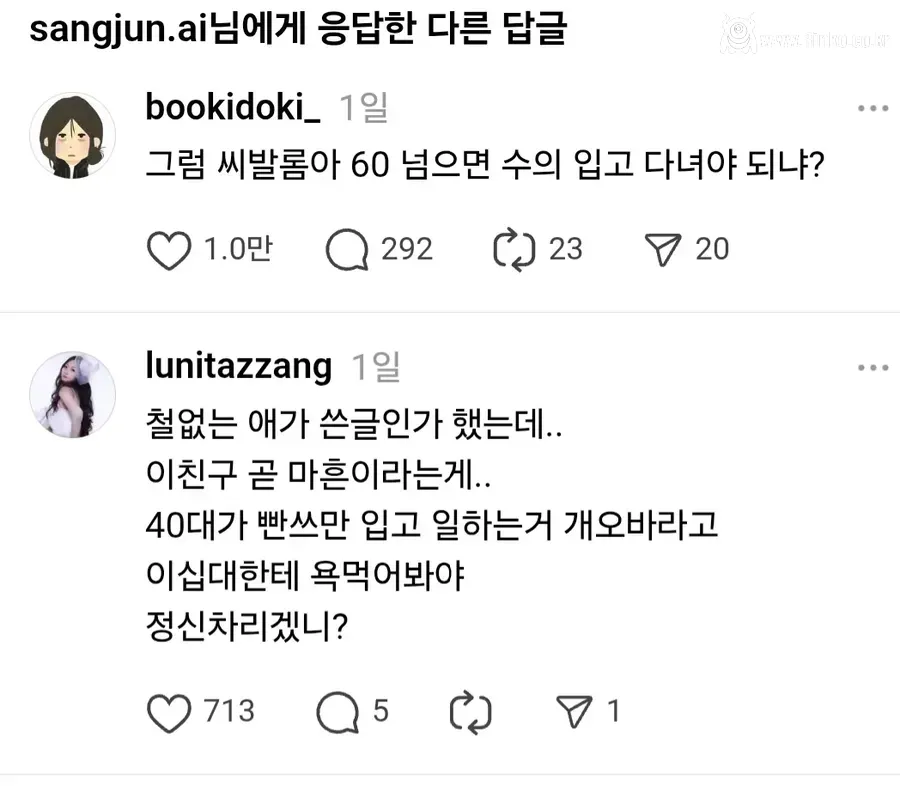View the 1.0만 likes count on bookidoki_'s reply
The width and height of the screenshot is (900, 788).
point(232,249)
